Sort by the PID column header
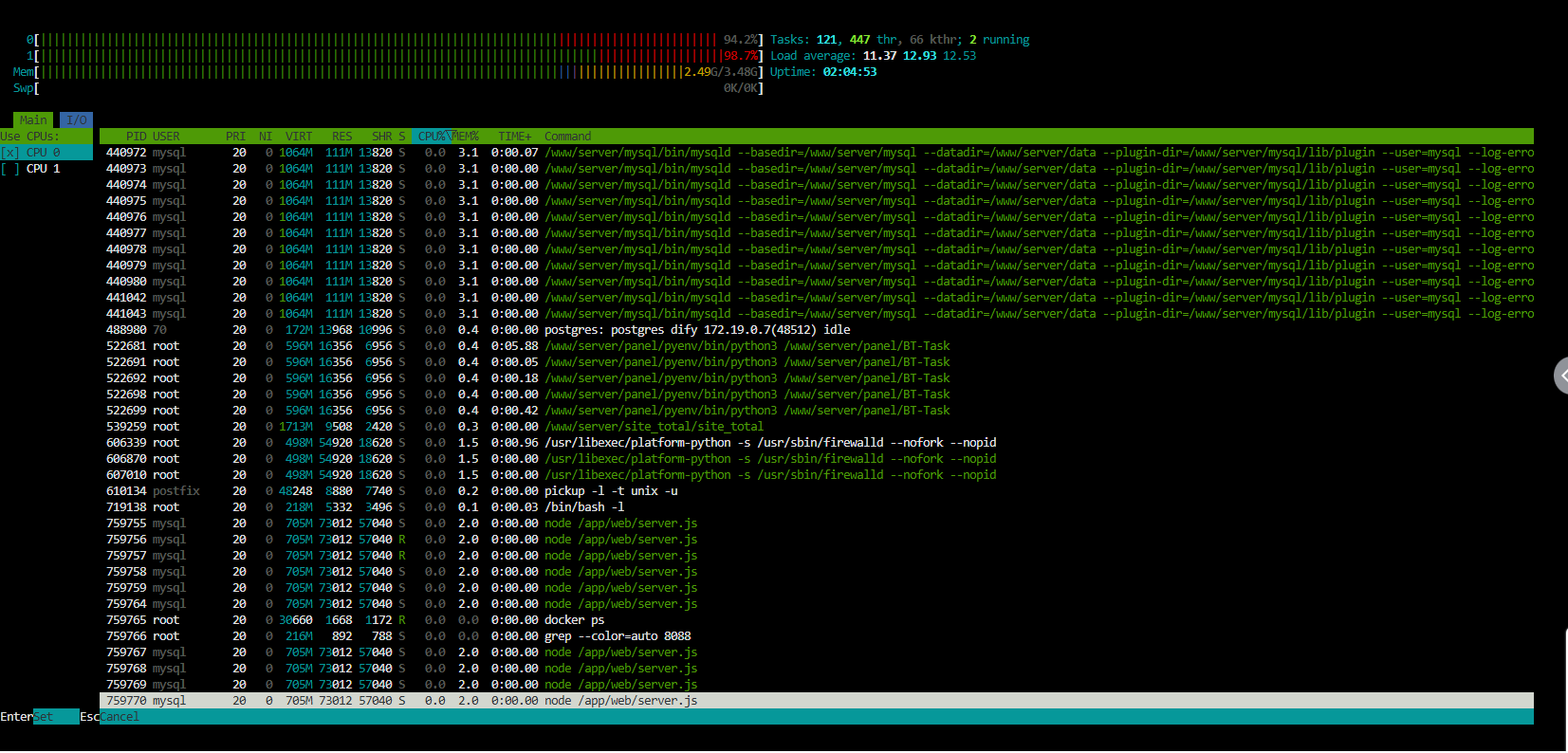Screen dimensions: 1568x753 coord(136,137)
